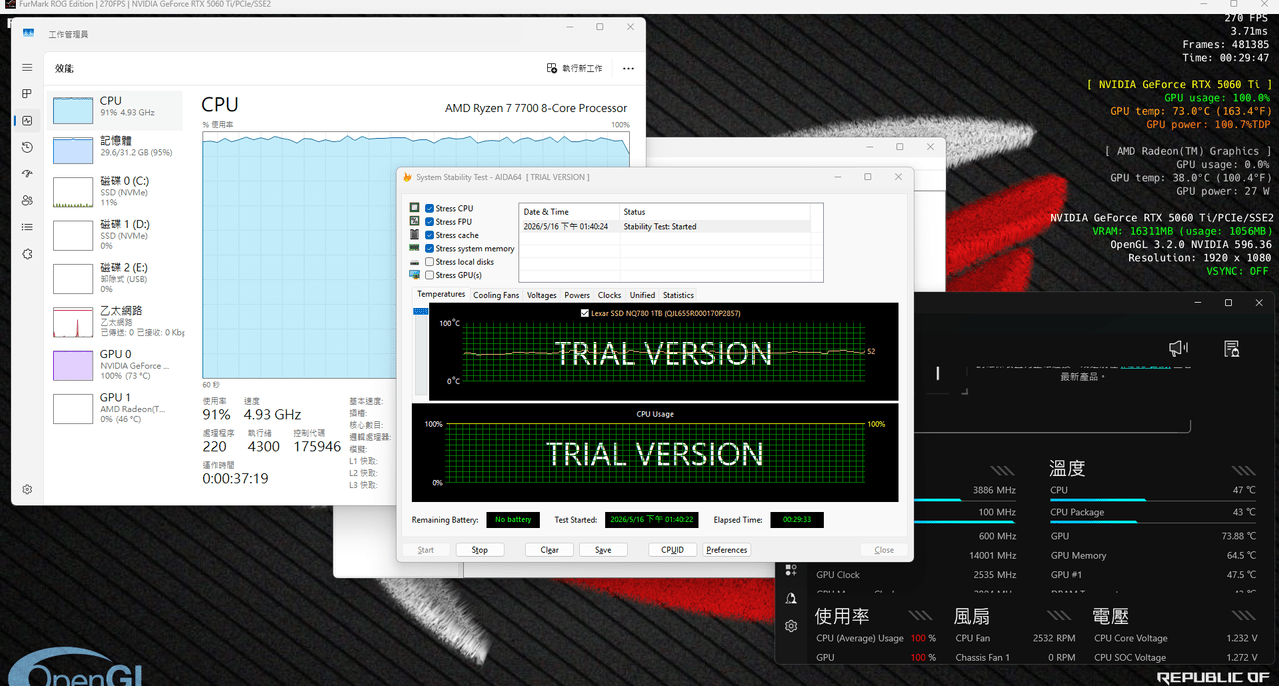
Task: Select GPU 1 AMD Radeon entry
Action: tap(116, 408)
